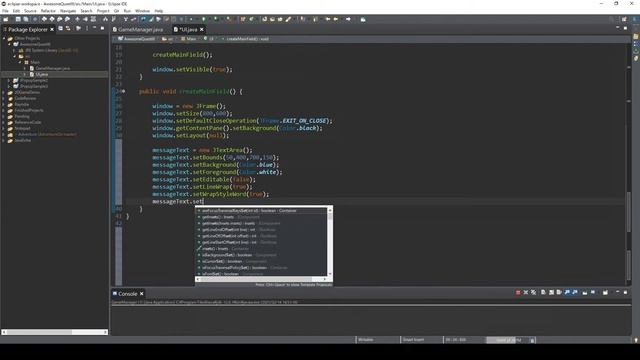Click createMainField() : void in breadcrumb

pyautogui.click(x=247, y=39)
